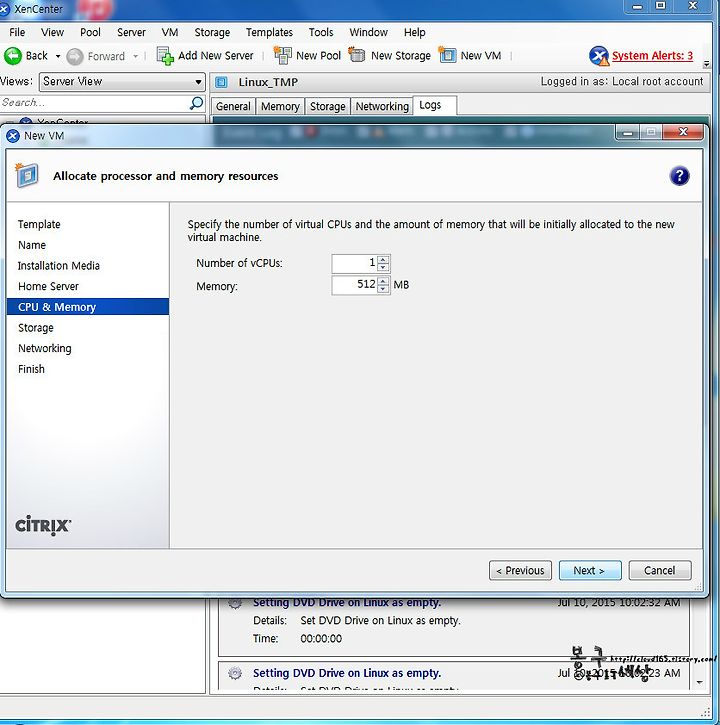Switch to the Logs tab

435,105
